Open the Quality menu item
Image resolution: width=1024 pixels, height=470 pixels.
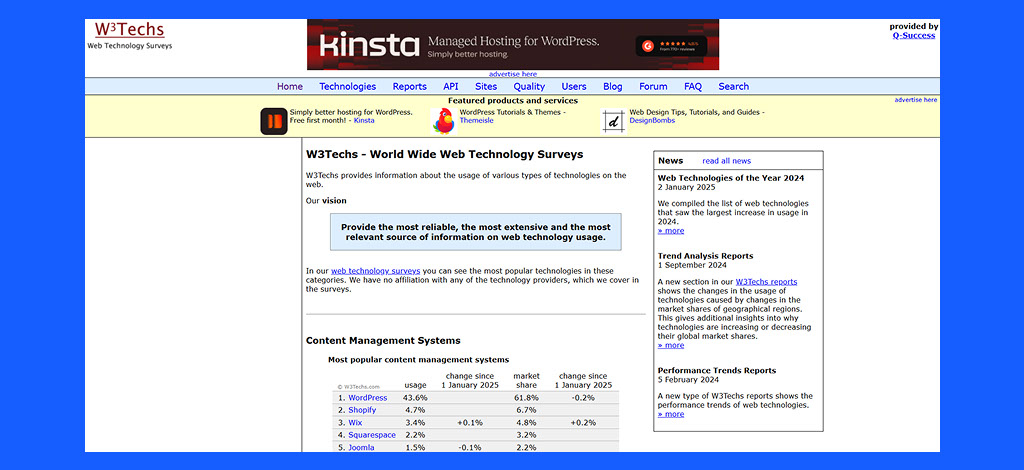pos(529,86)
